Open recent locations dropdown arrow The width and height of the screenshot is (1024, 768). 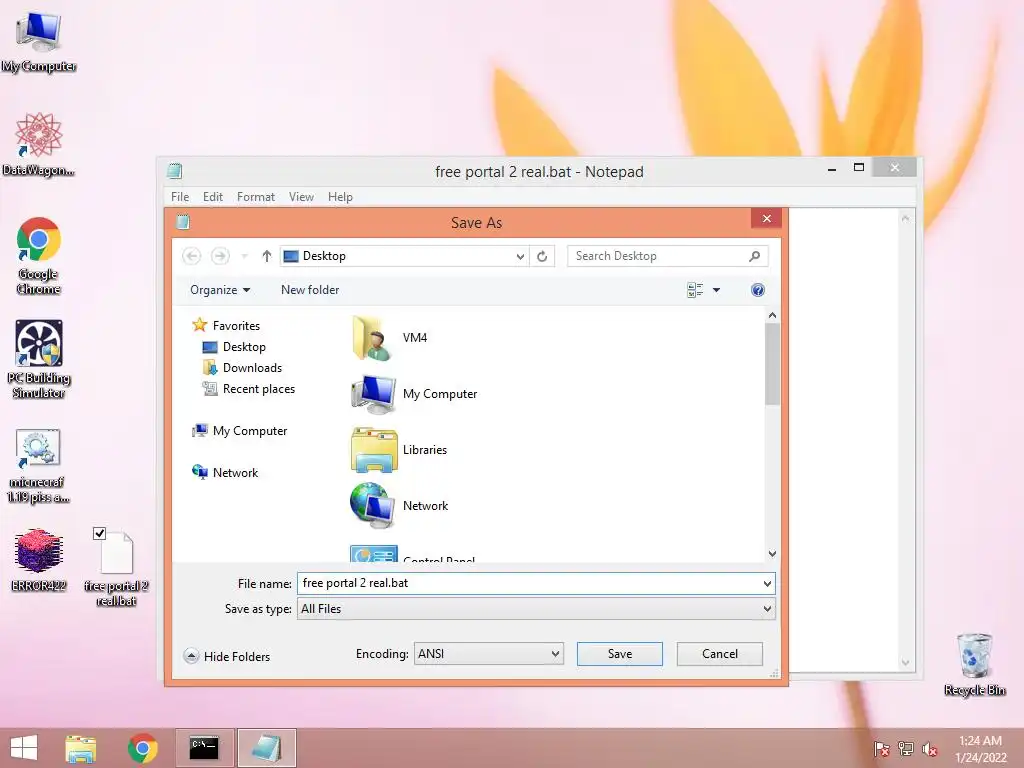244,256
